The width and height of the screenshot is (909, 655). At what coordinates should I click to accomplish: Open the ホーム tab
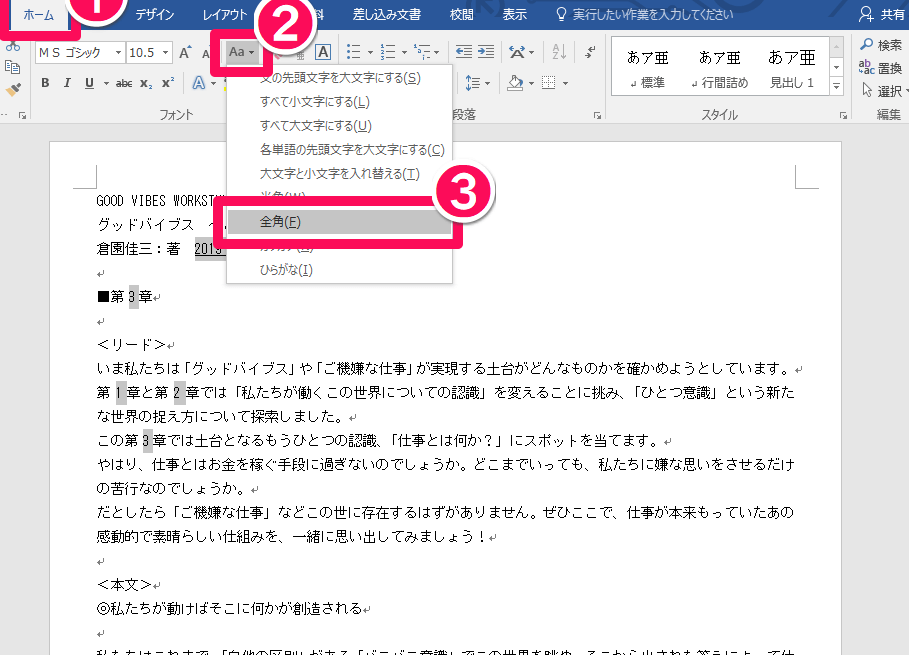tap(38, 15)
